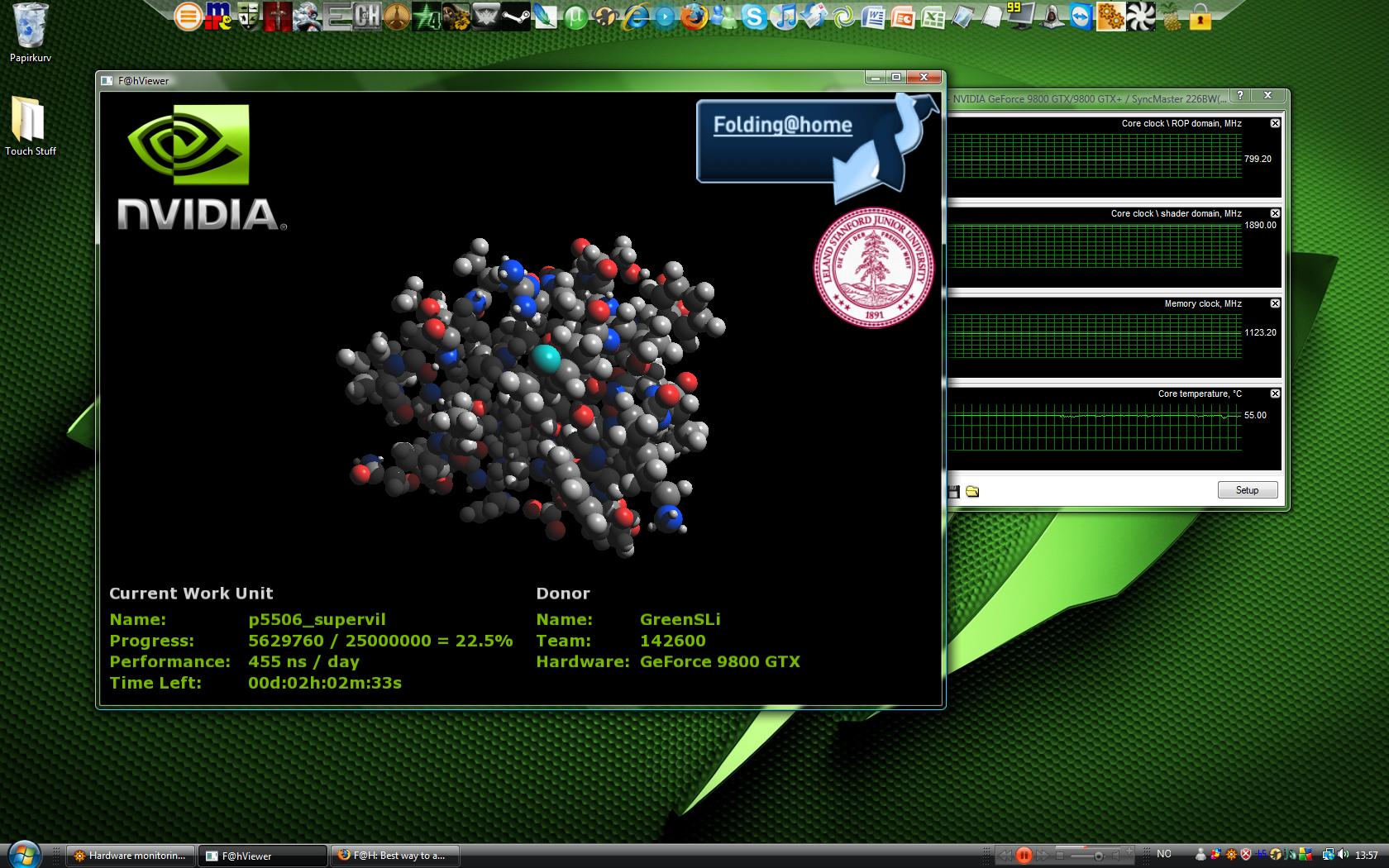This screenshot has height=868, width=1389.
Task: Launch Windows Live Messenger from dock
Action: (724, 17)
